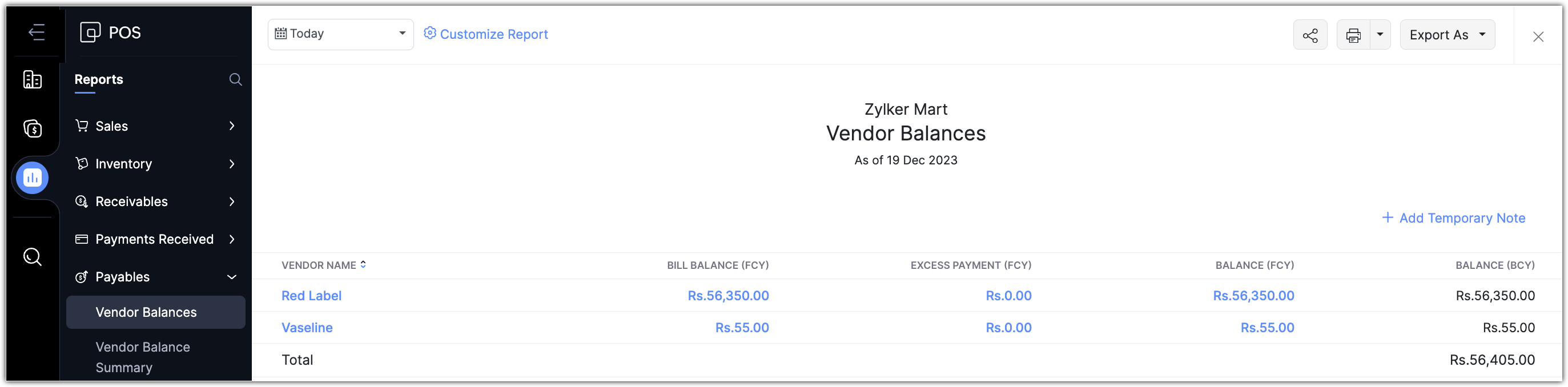This screenshot has width=1568, height=387.
Task: Open the Today date range dropdown
Action: (x=340, y=34)
